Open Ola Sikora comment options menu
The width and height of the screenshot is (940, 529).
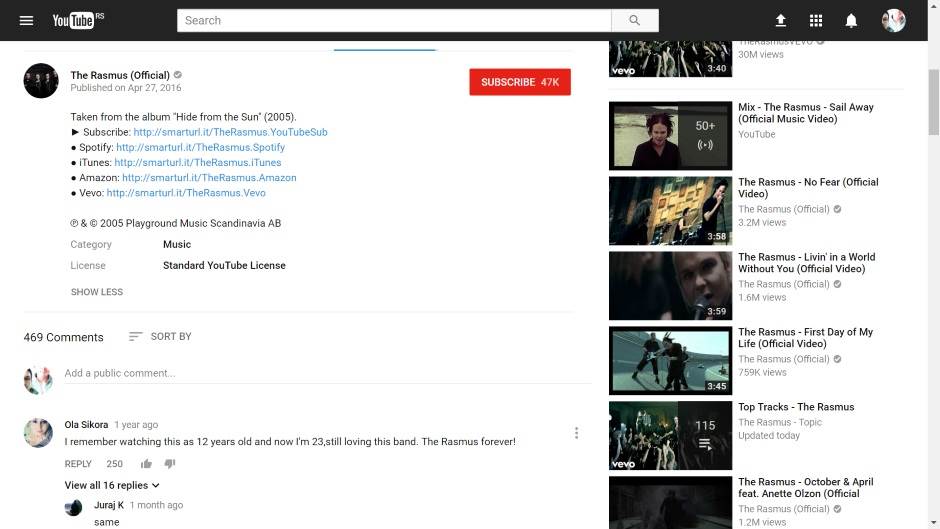576,433
